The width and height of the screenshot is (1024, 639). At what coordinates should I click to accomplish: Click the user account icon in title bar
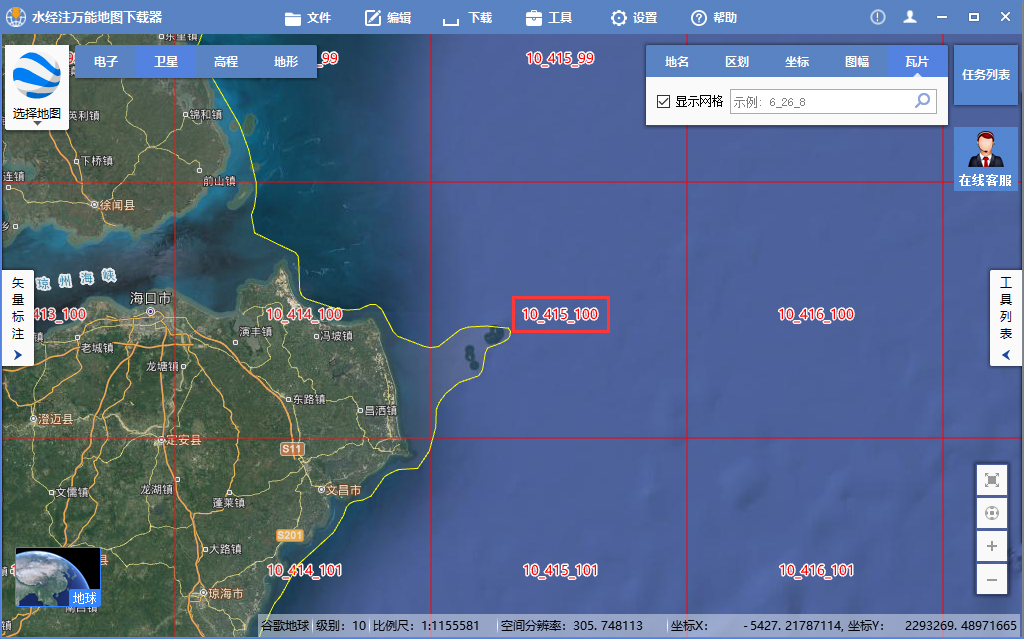tap(910, 18)
